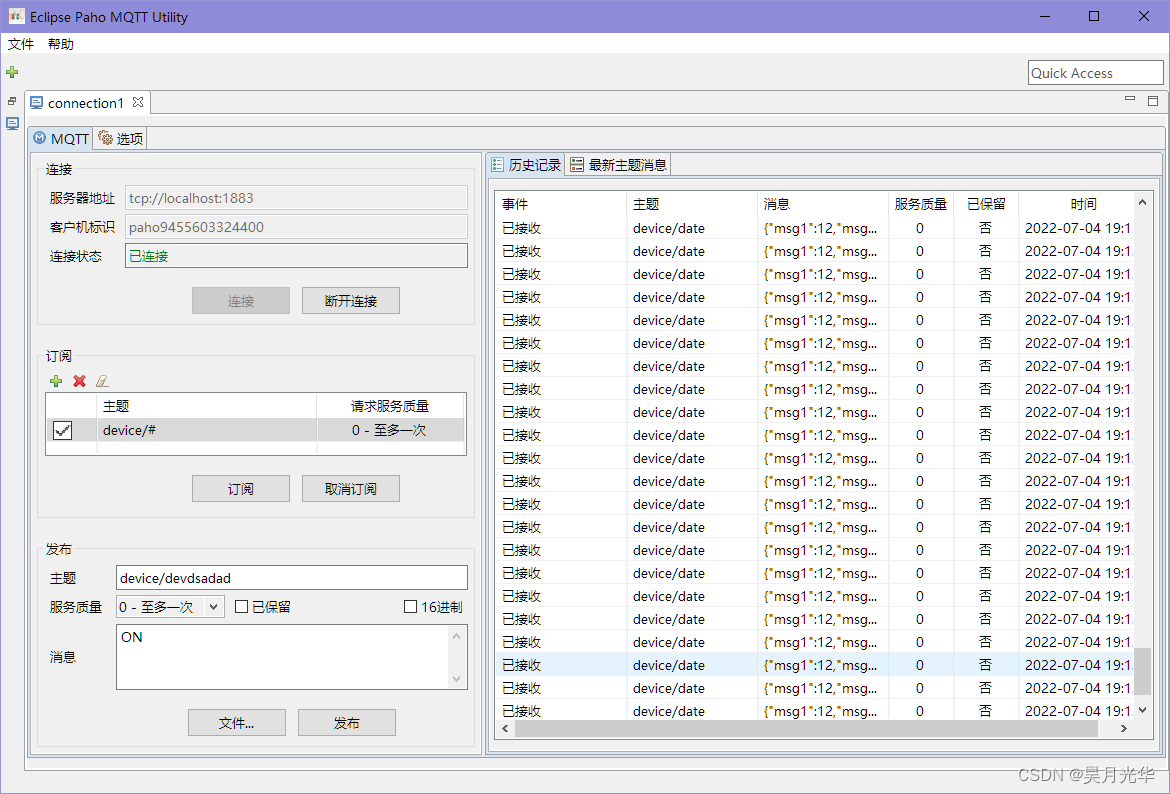Click the message box scroll up arrow
Viewport: 1170px width, 794px height.
click(x=457, y=636)
